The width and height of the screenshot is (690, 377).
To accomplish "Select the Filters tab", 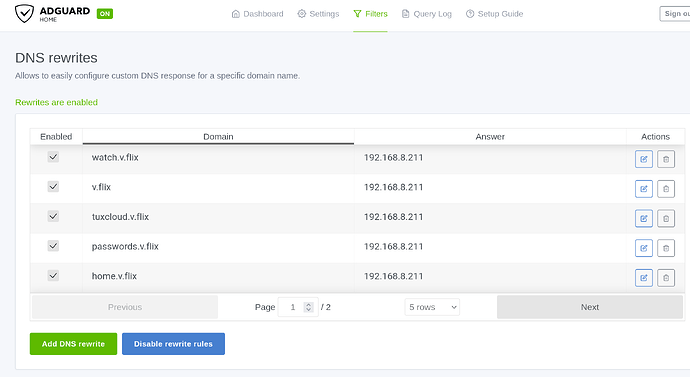I will pyautogui.click(x=370, y=14).
